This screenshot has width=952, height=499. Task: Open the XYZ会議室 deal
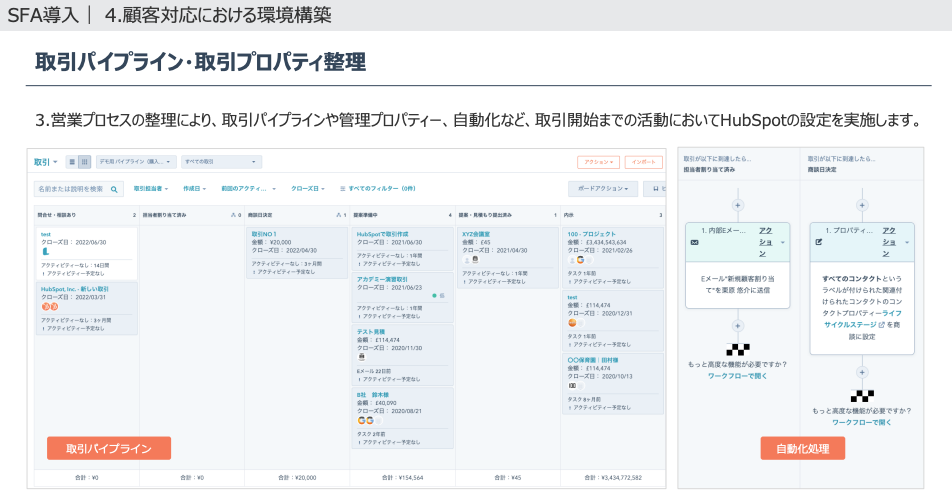point(476,234)
